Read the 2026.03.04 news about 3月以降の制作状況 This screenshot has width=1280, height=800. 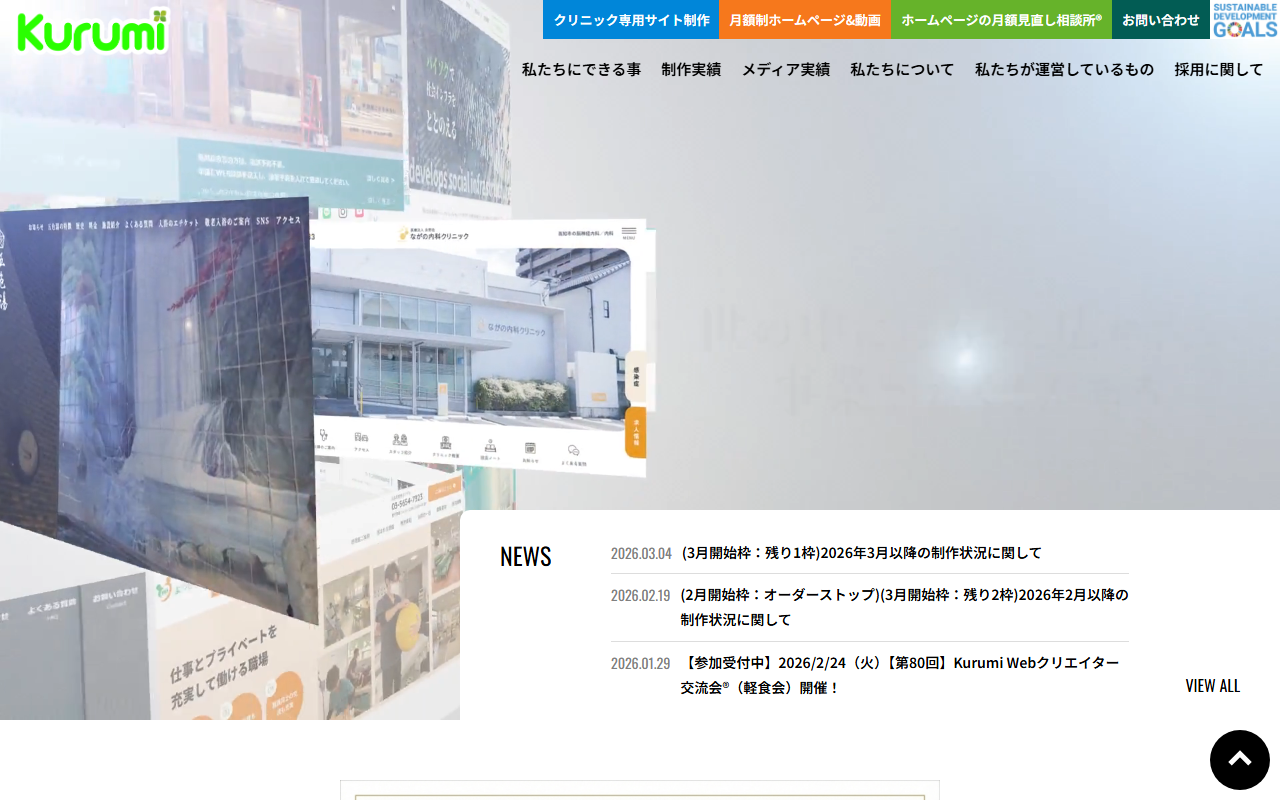pyautogui.click(x=861, y=553)
